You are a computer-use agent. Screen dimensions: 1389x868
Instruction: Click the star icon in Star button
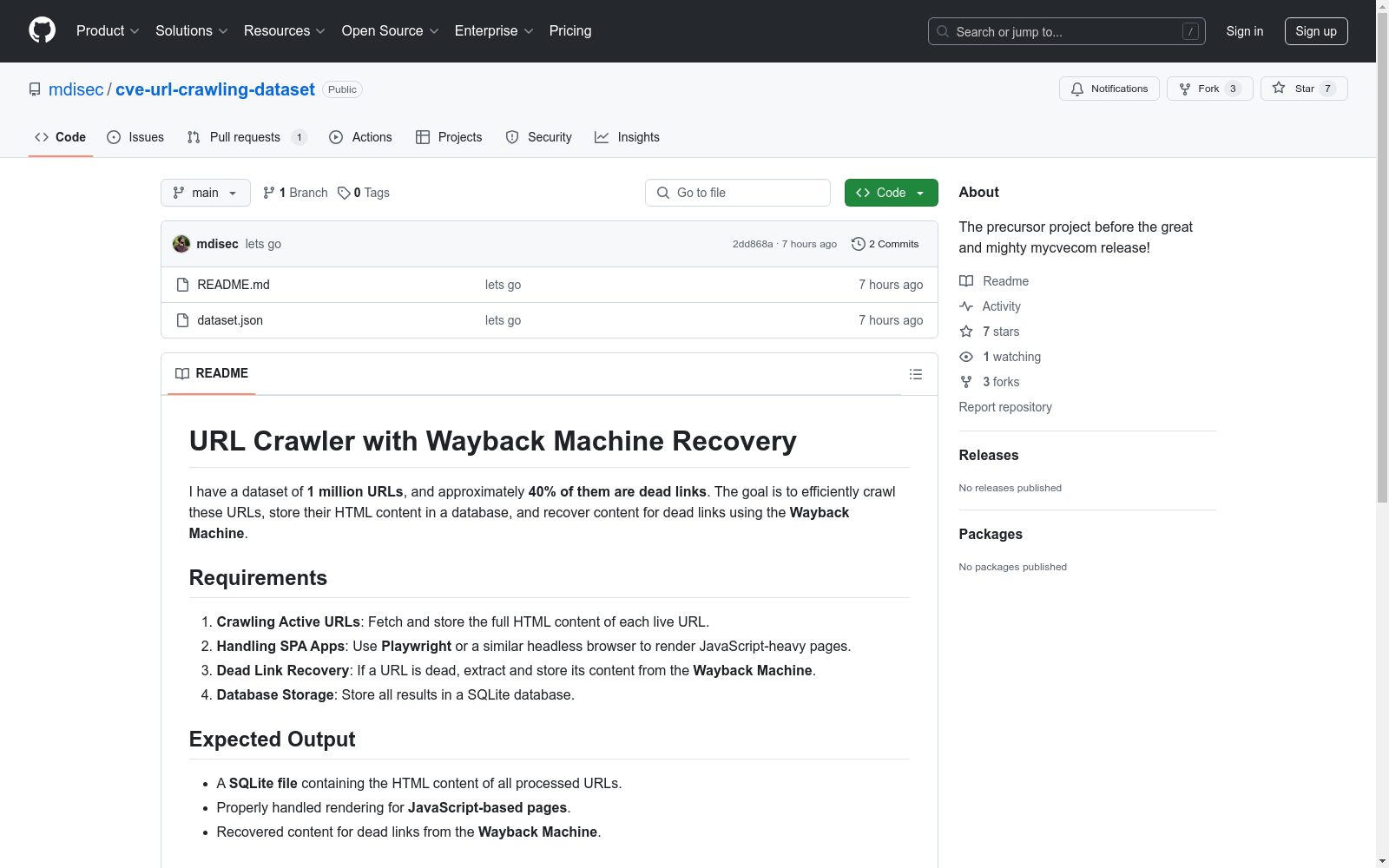pyautogui.click(x=1279, y=88)
